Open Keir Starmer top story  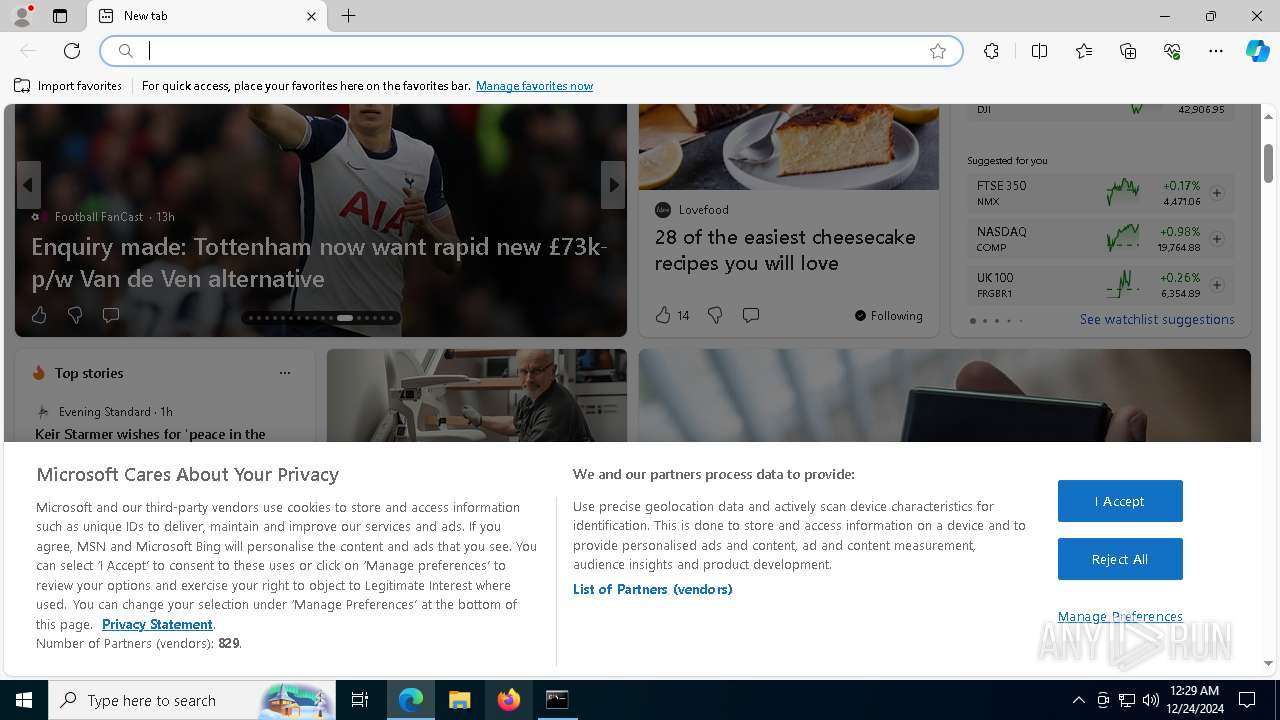tap(150, 434)
